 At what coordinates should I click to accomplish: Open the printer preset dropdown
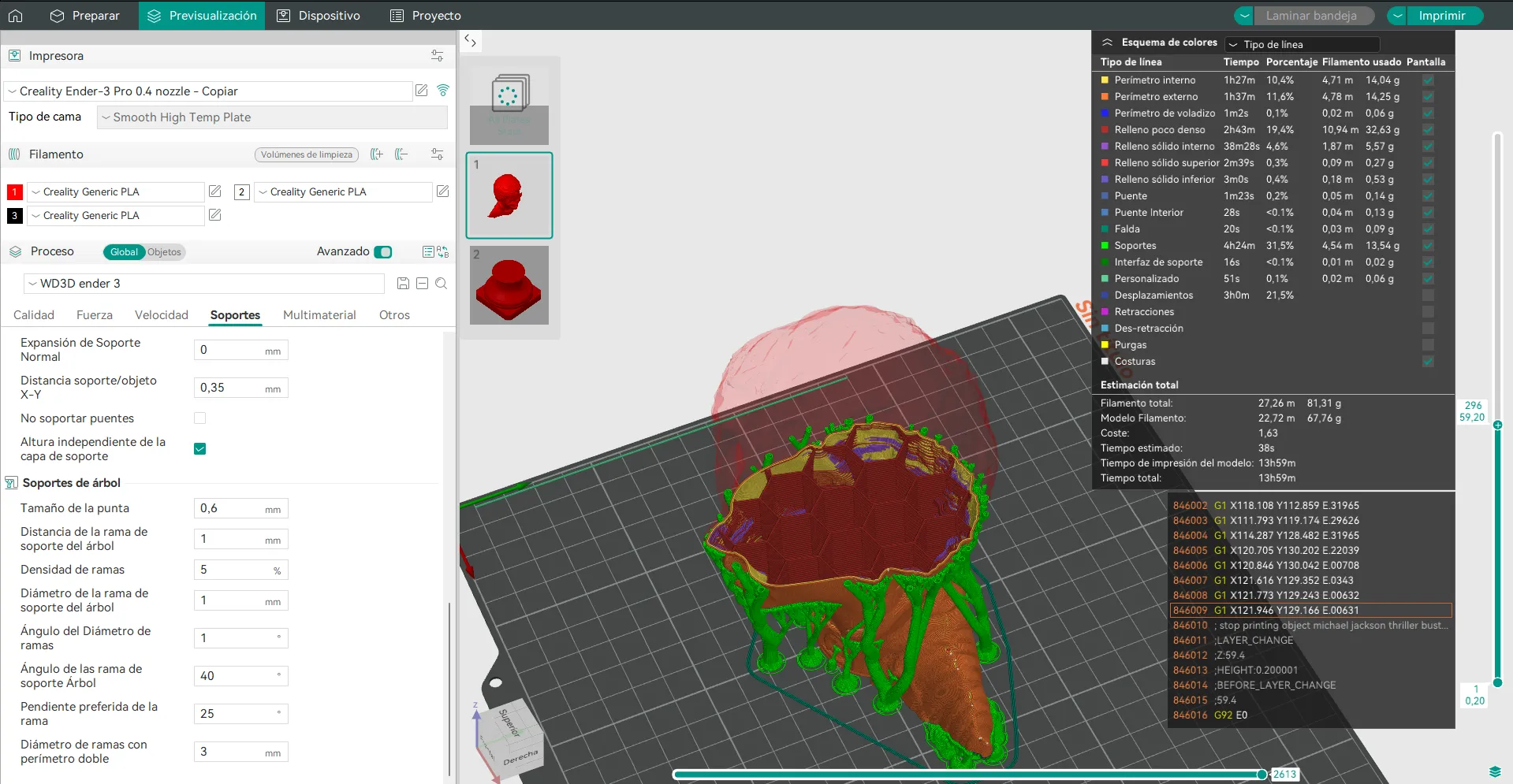208,91
